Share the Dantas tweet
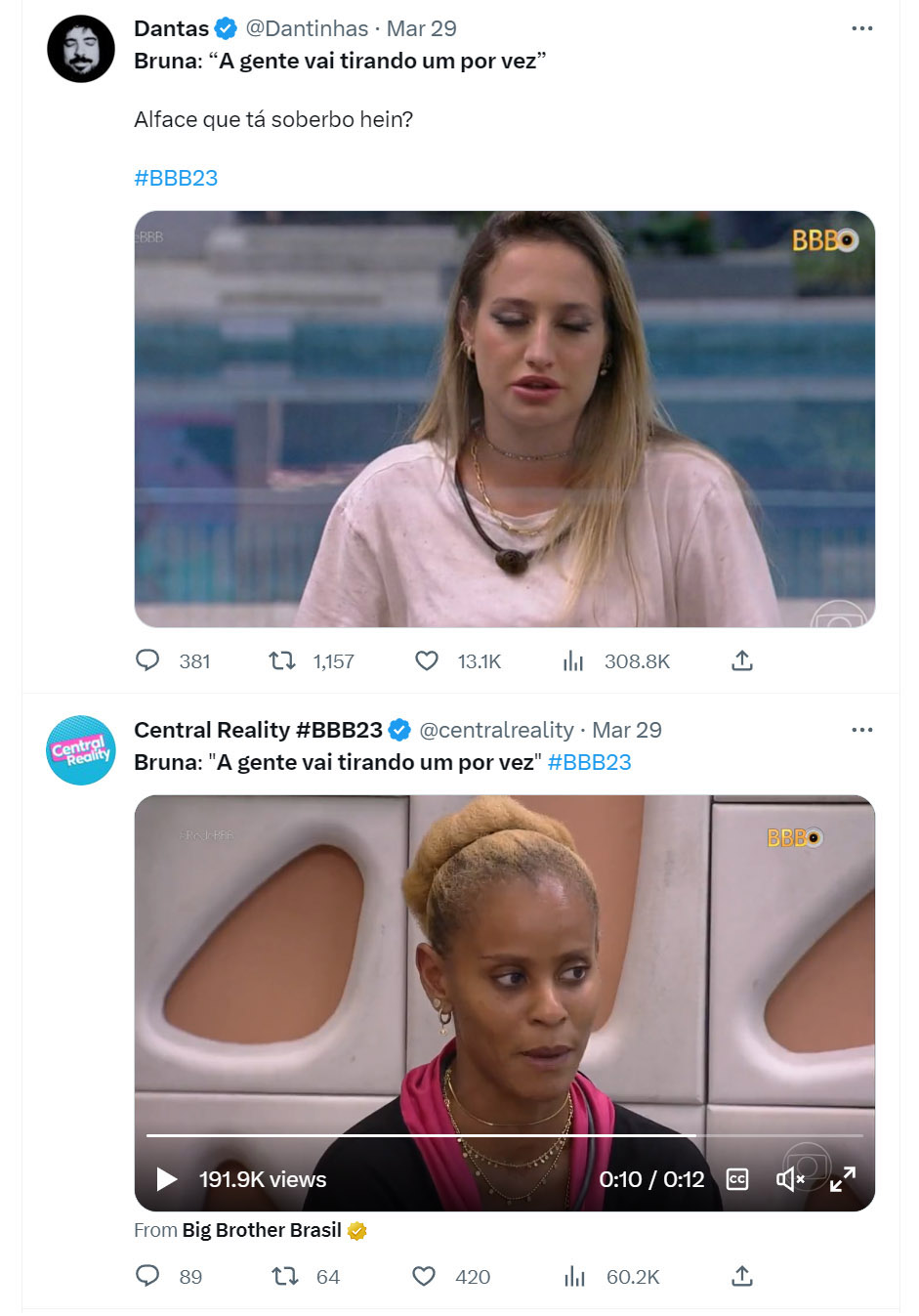 [x=742, y=661]
